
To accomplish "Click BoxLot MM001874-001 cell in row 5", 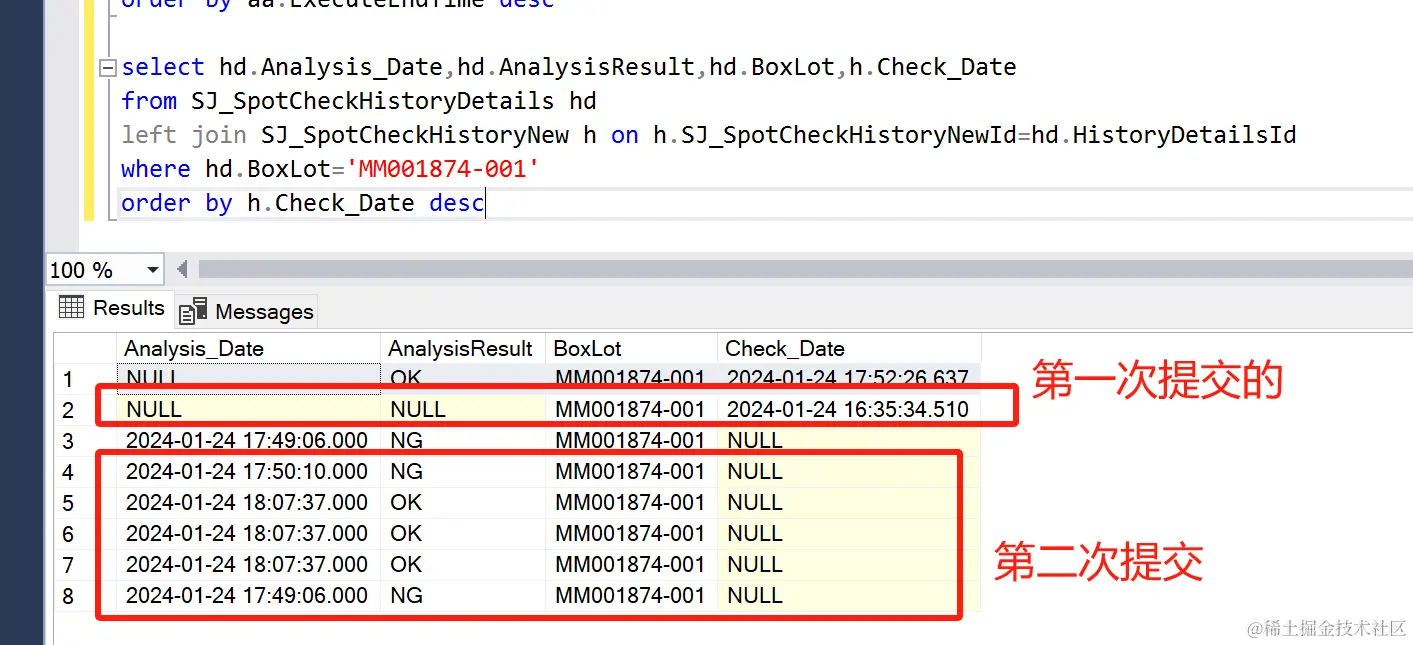I will pyautogui.click(x=632, y=502).
